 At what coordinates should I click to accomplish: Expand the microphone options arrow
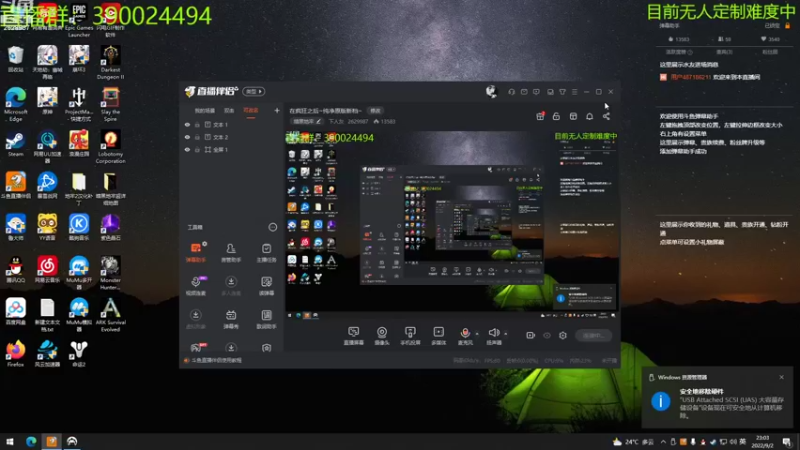point(477,334)
